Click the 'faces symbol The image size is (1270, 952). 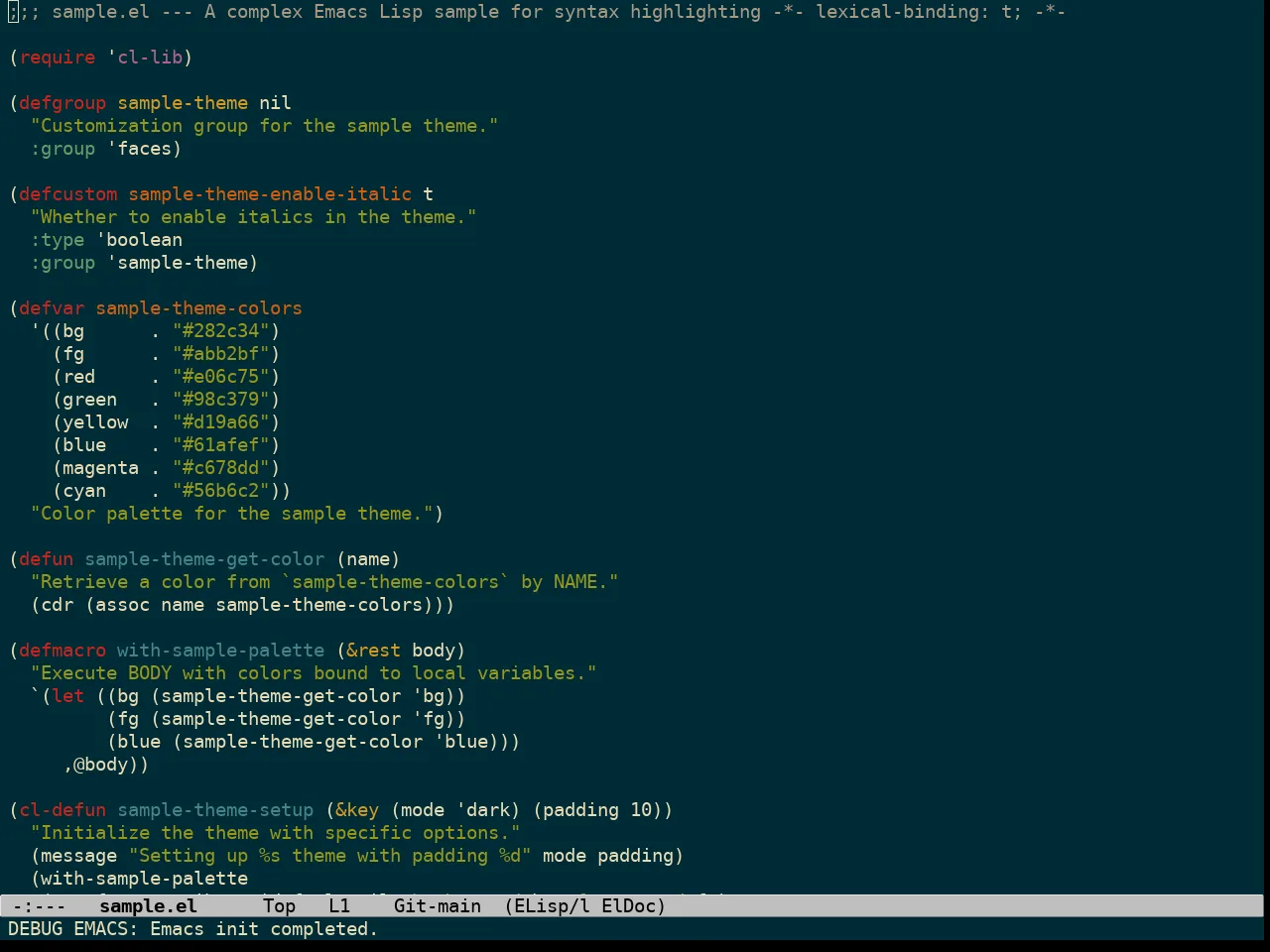click(140, 149)
